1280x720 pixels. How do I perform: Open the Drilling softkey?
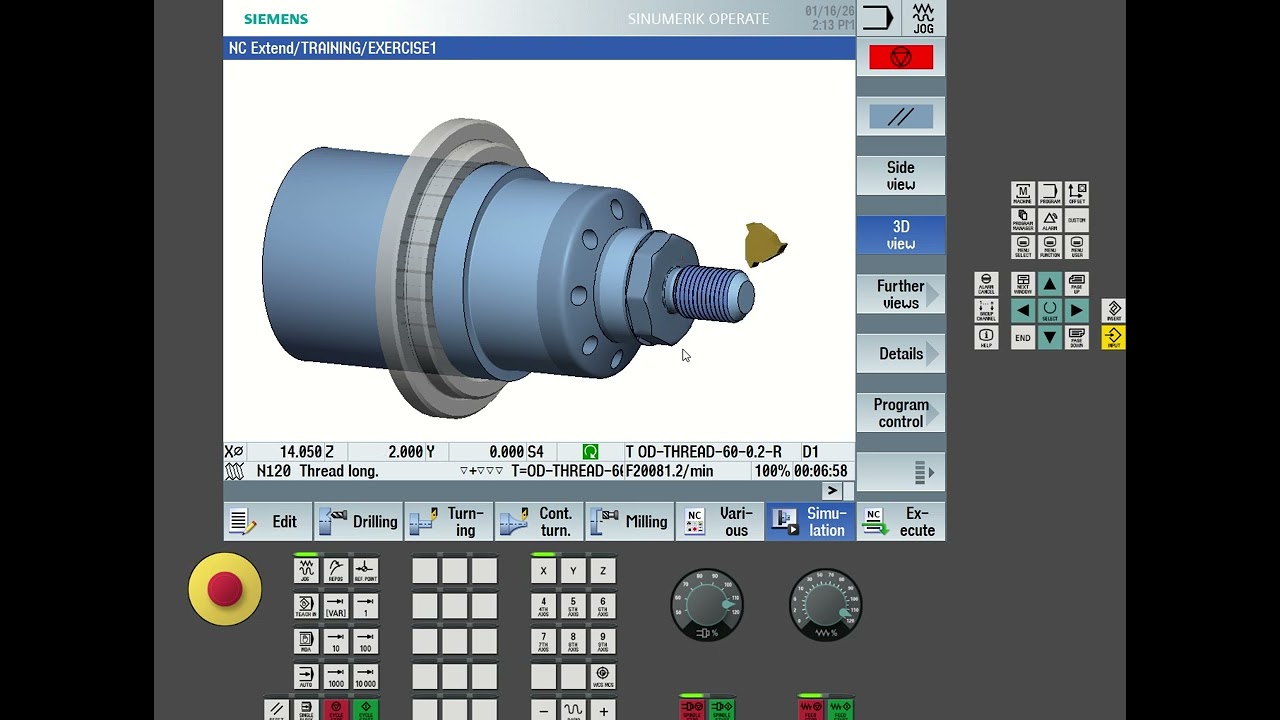pos(358,522)
